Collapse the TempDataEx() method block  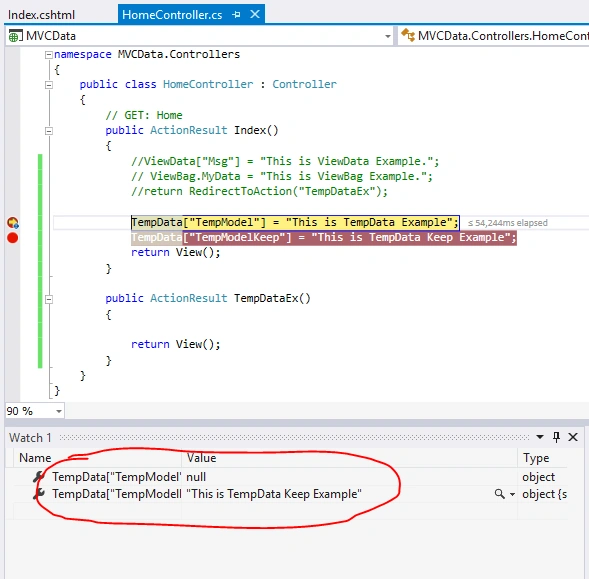[48, 299]
